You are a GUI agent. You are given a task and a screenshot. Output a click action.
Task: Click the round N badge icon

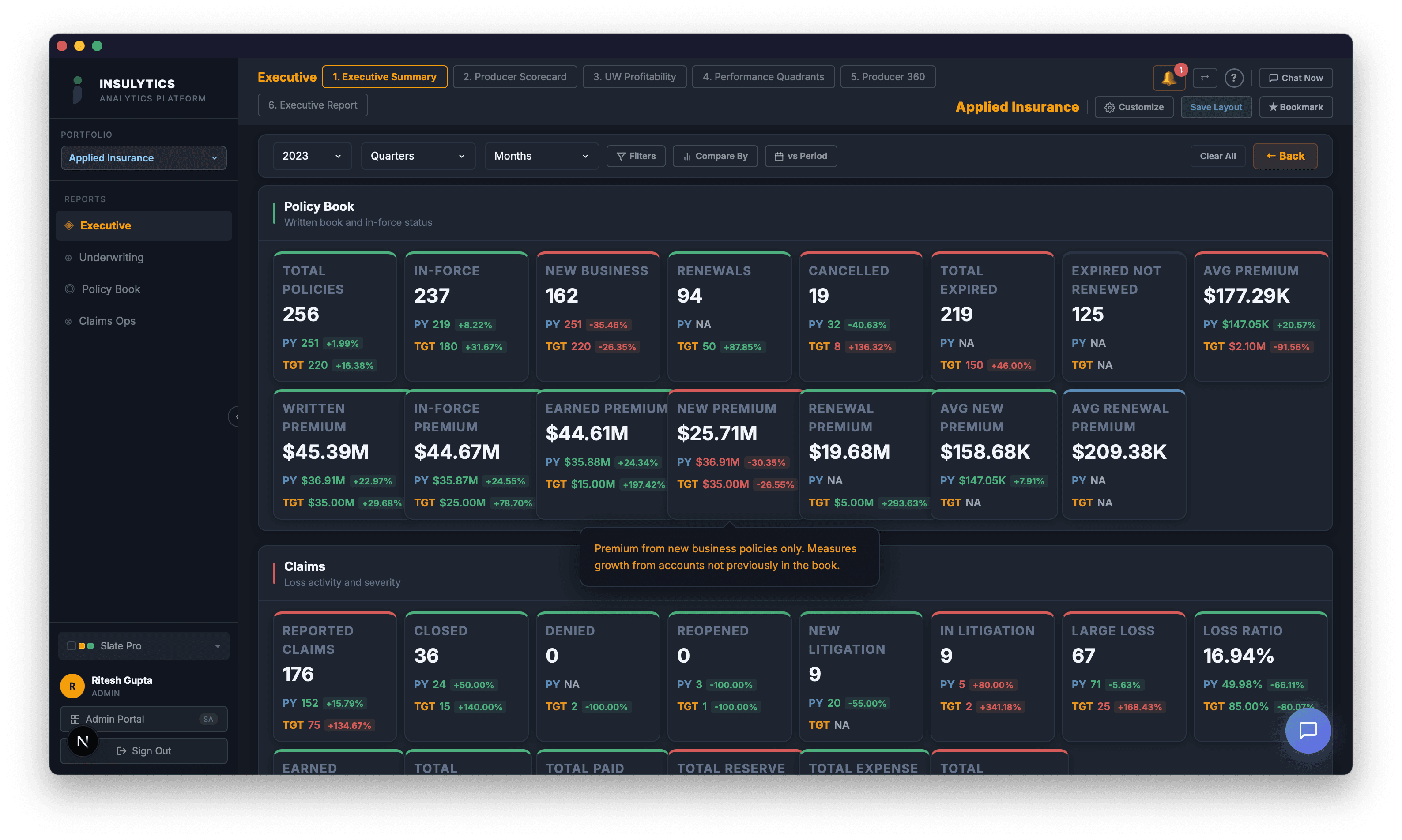click(83, 742)
